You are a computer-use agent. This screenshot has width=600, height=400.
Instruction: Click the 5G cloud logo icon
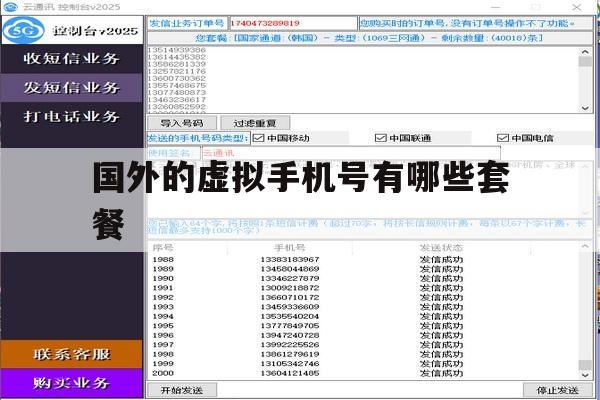[24, 30]
